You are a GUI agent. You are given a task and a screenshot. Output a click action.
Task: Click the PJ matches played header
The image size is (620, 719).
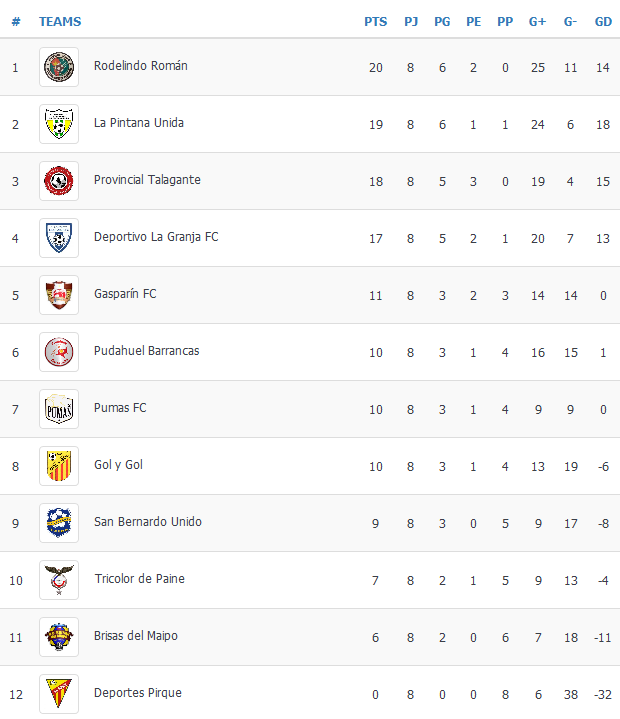[411, 22]
